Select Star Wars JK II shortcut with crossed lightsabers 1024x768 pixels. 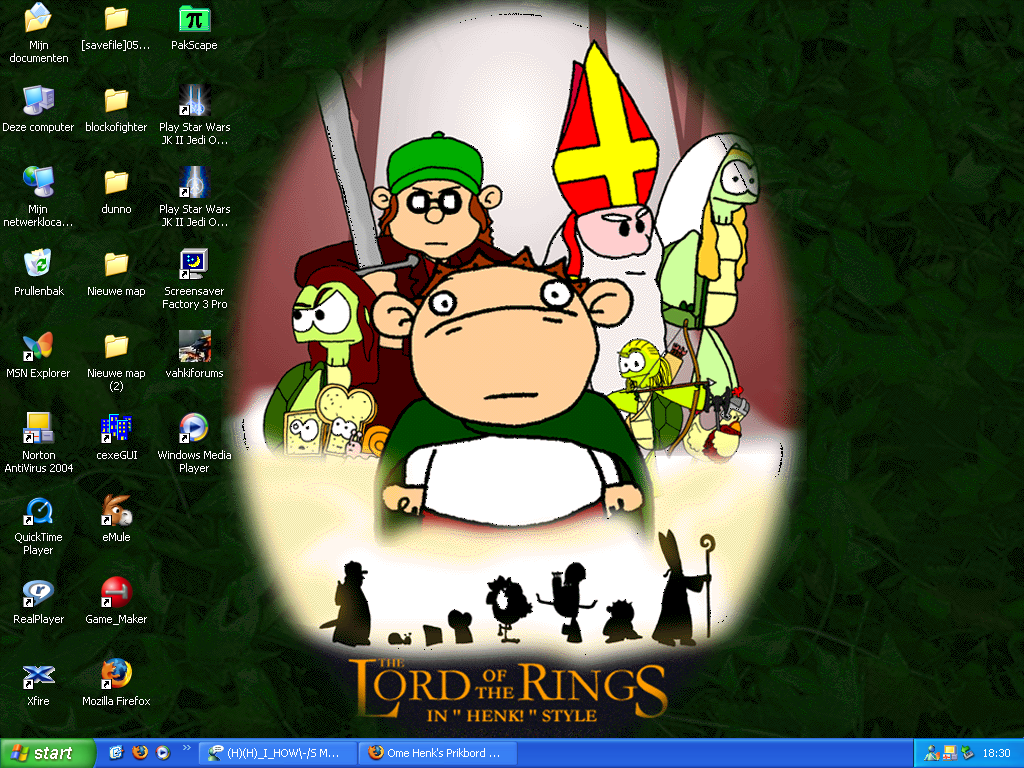pos(194,116)
